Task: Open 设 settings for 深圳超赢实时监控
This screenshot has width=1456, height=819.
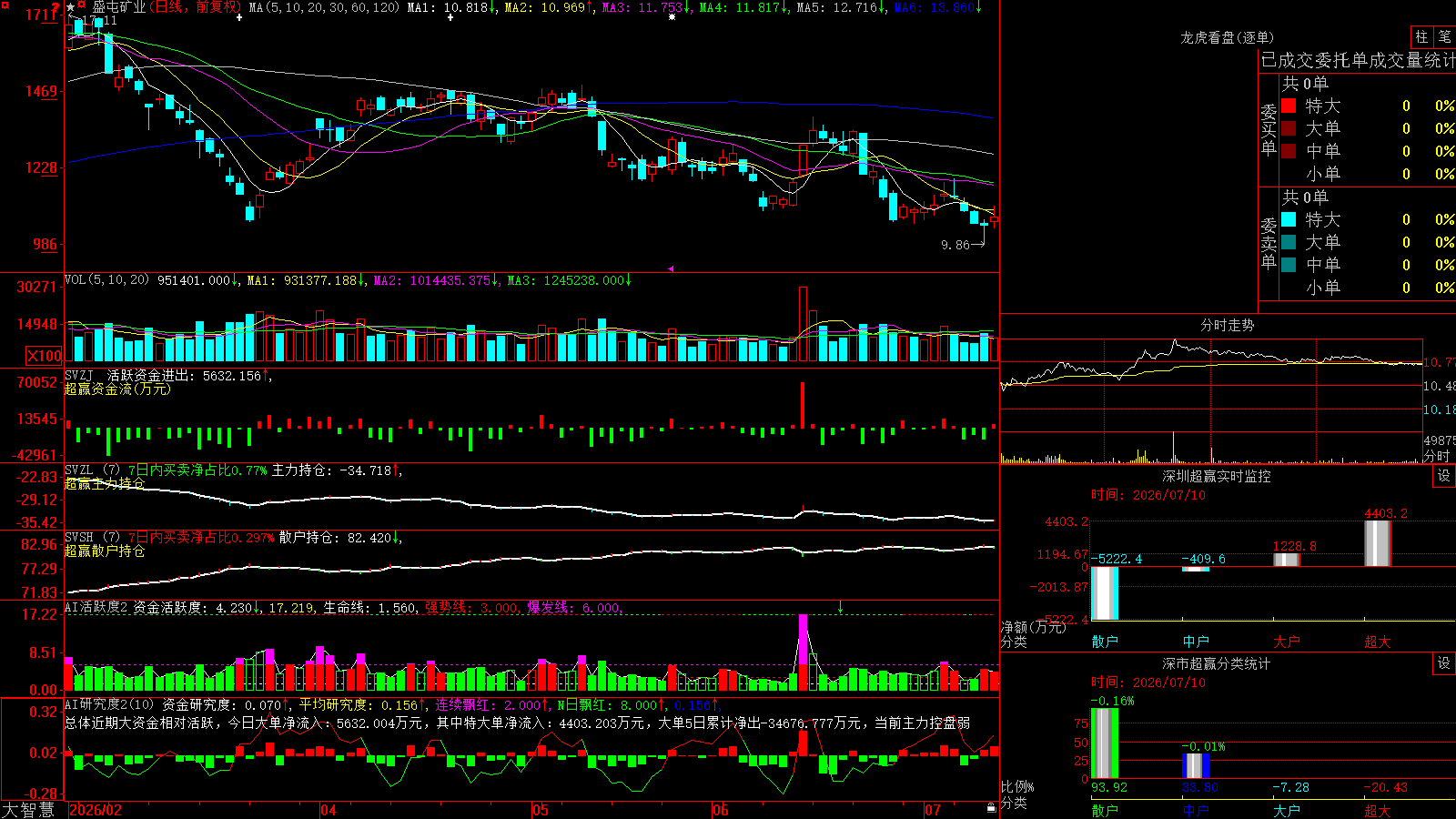Action: pos(1443,476)
